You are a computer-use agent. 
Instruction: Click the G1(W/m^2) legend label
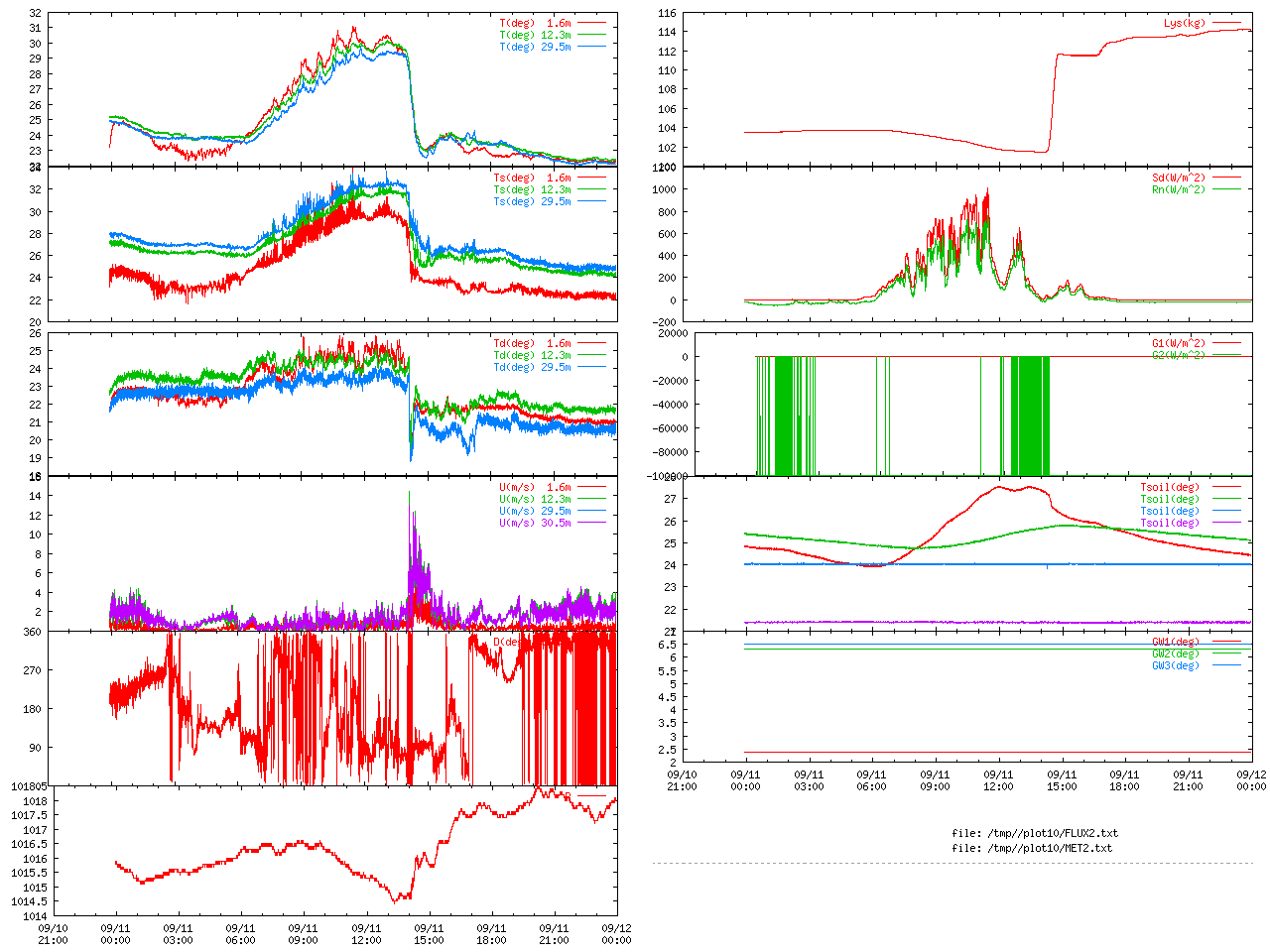pyautogui.click(x=1180, y=344)
